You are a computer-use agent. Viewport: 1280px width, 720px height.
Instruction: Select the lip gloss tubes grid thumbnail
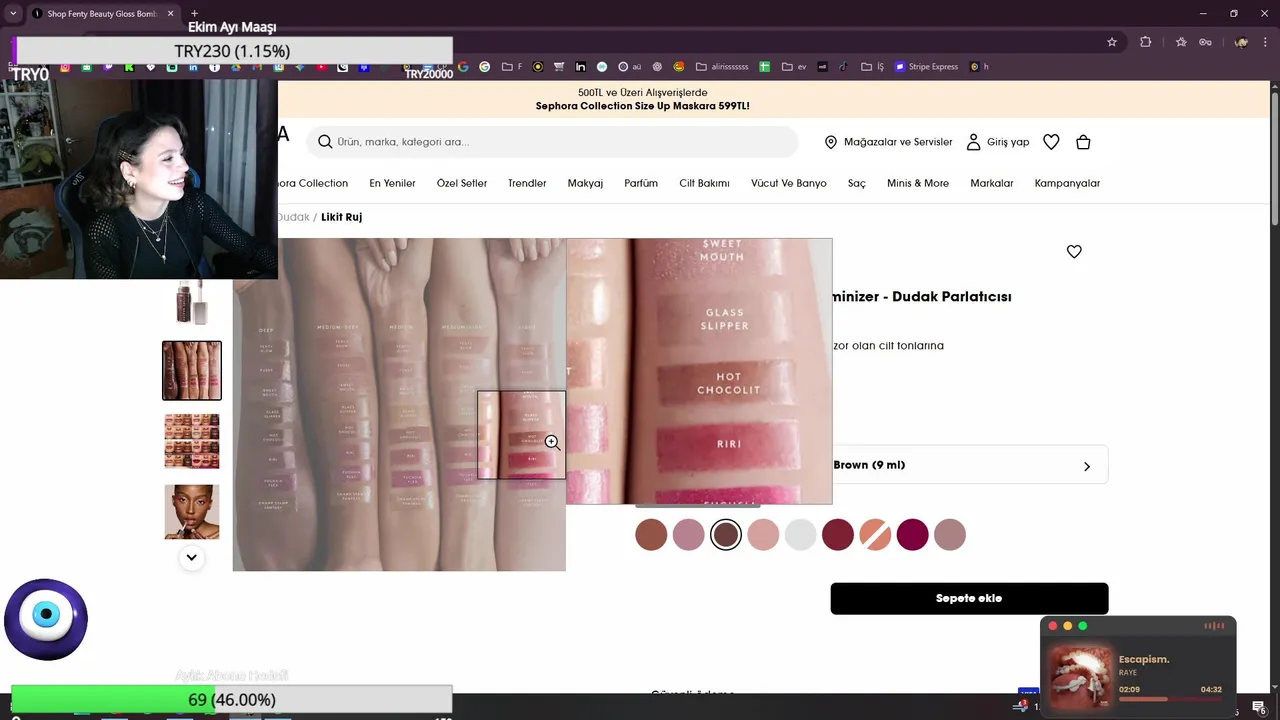tap(192, 441)
